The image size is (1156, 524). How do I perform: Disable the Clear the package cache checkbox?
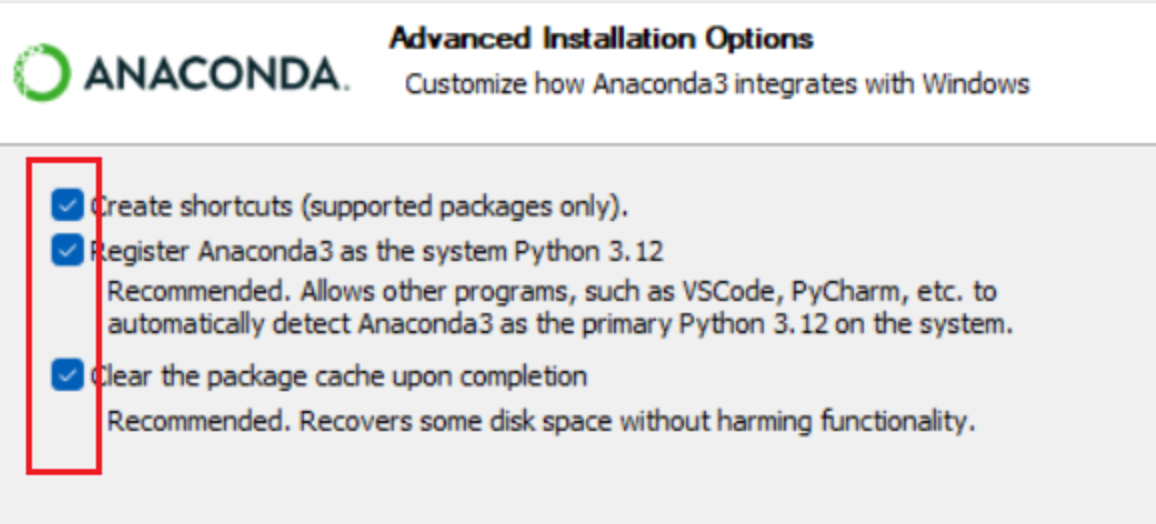point(67,376)
